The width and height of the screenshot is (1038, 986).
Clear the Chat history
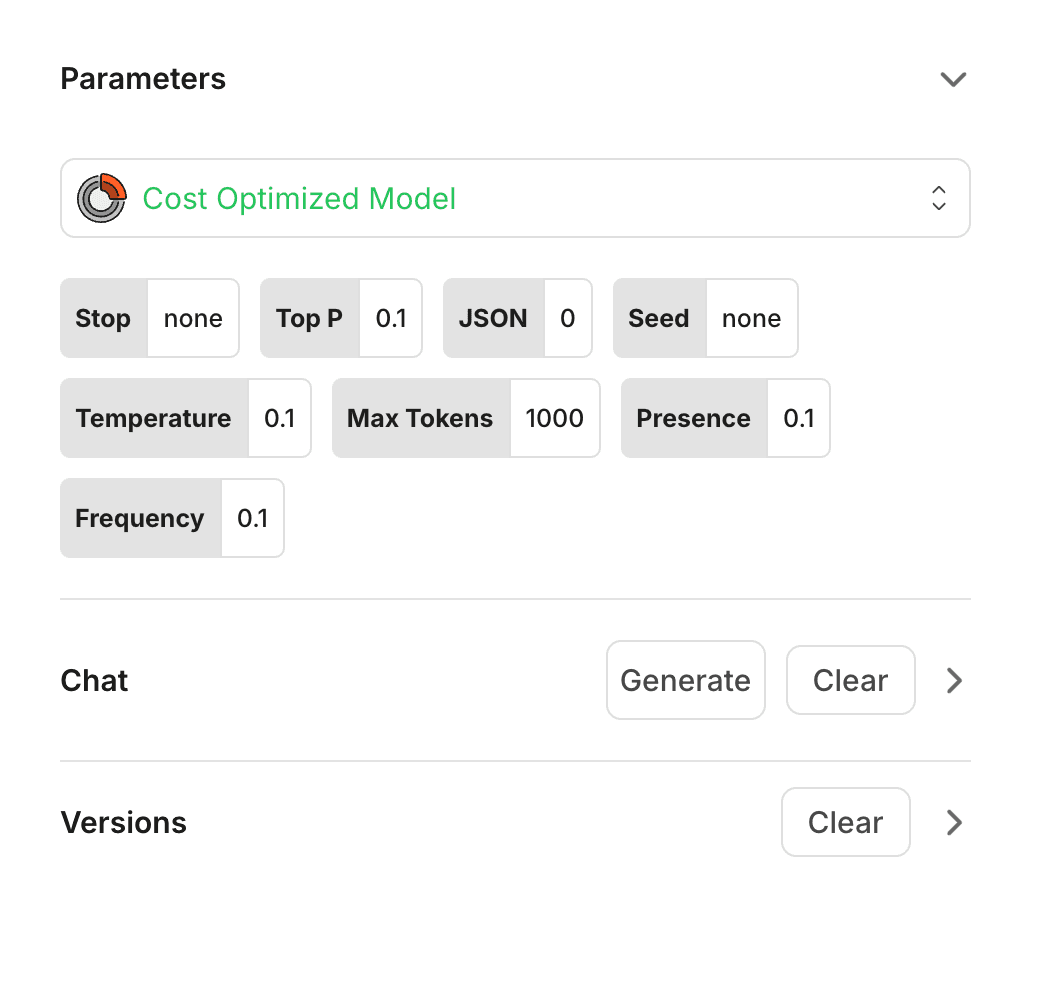(850, 681)
